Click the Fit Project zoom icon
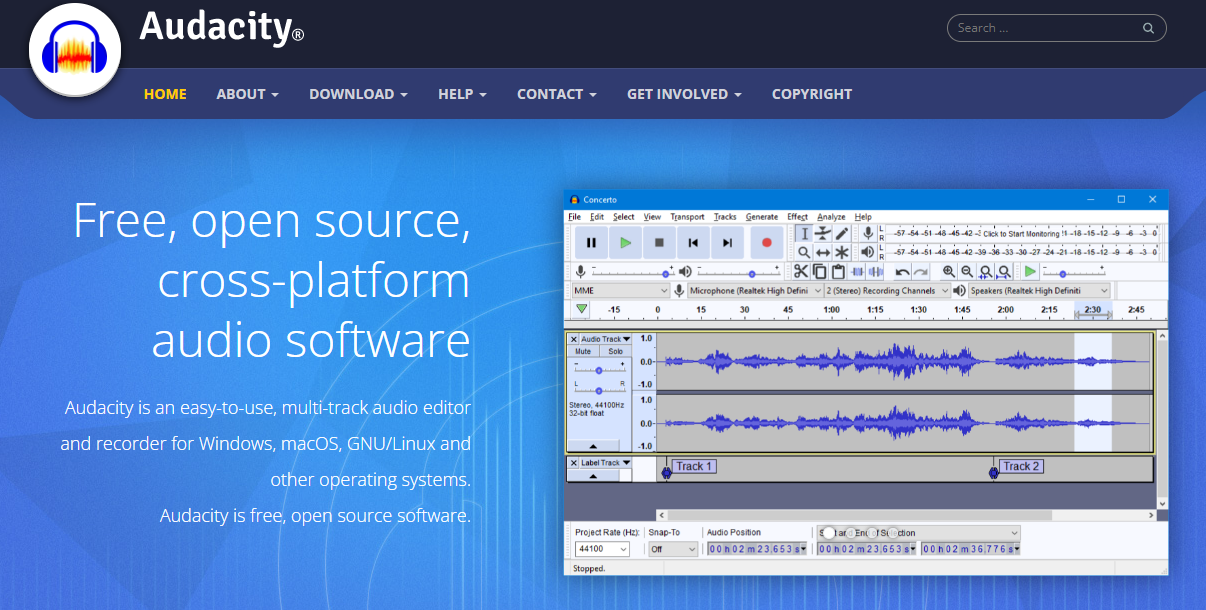This screenshot has height=610, width=1206. (x=1004, y=271)
